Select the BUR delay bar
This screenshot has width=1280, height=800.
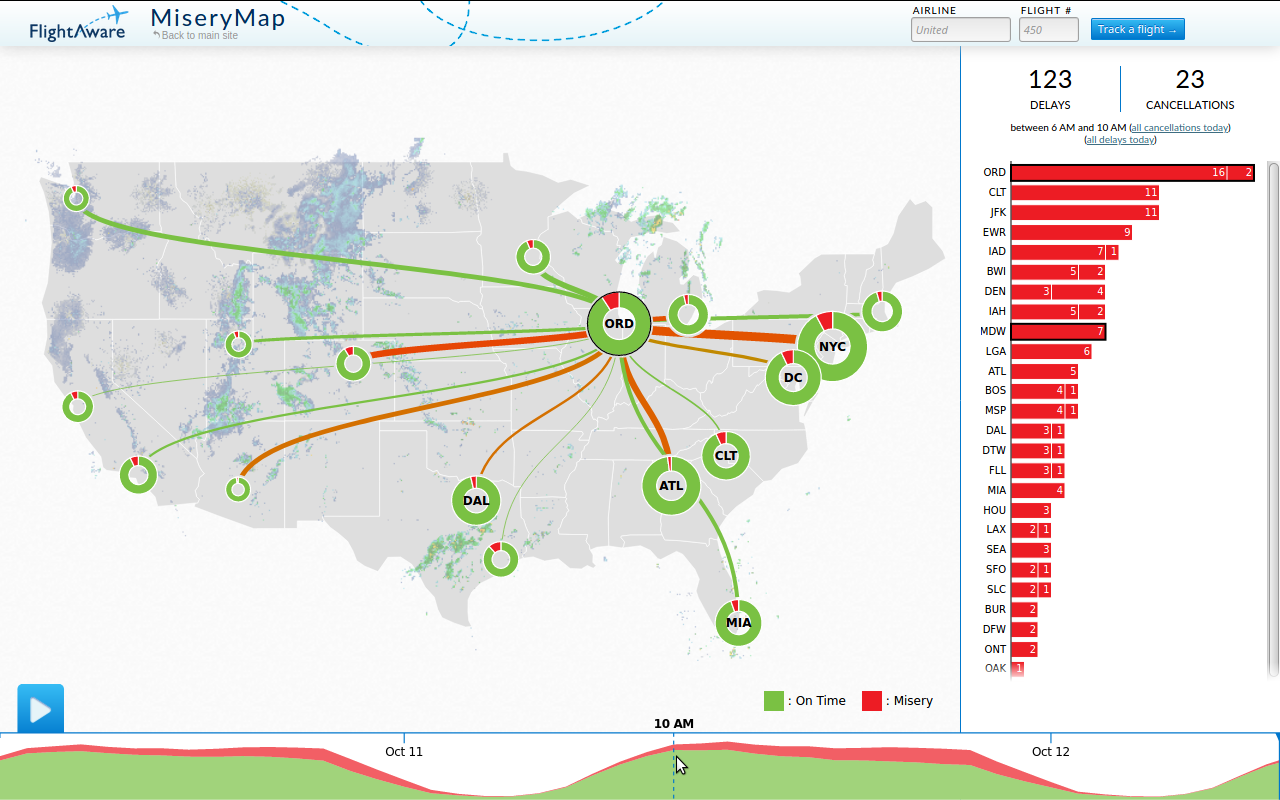pos(1024,609)
